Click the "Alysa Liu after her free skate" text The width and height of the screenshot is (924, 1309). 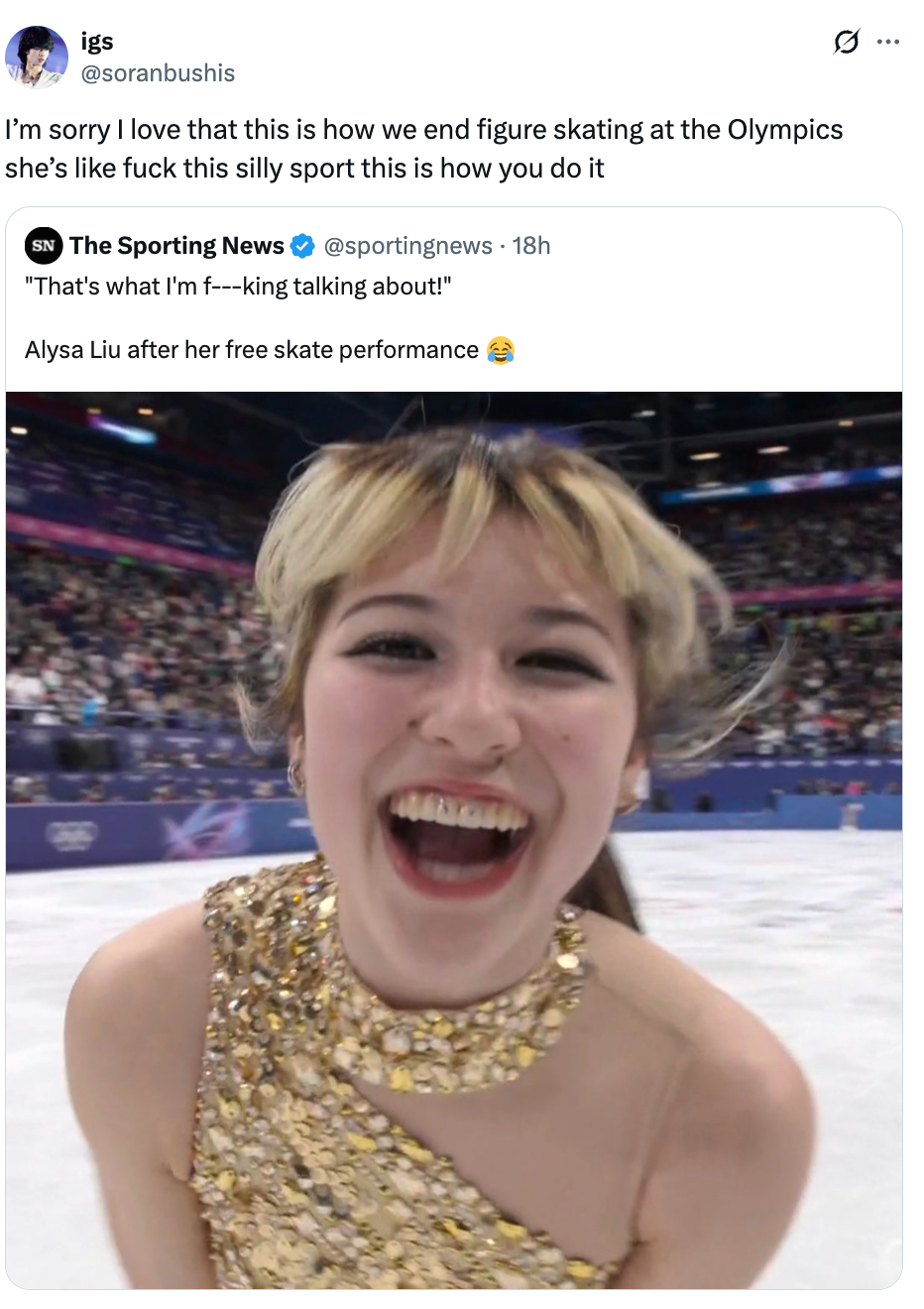(x=252, y=350)
